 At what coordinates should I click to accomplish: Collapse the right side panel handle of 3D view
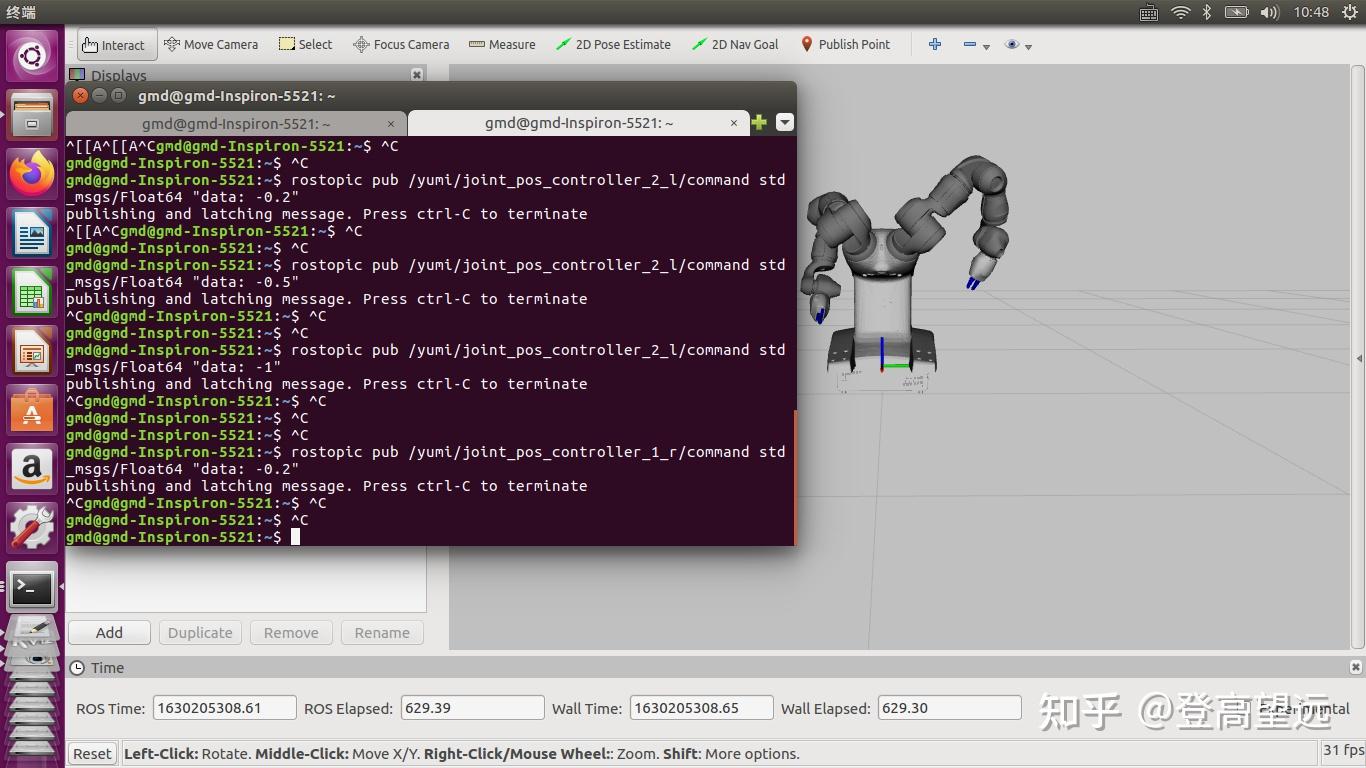click(1359, 358)
